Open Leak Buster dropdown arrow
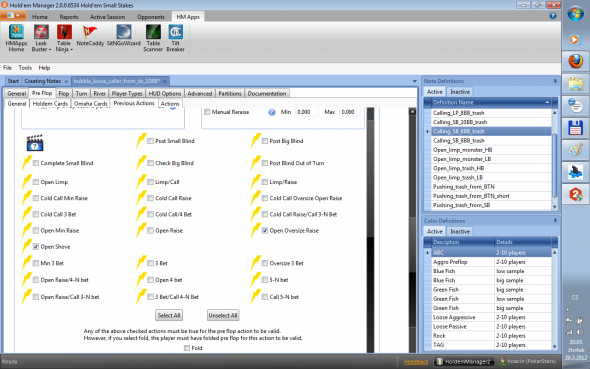Screen dimensions: 590x369 (x=50, y=50)
